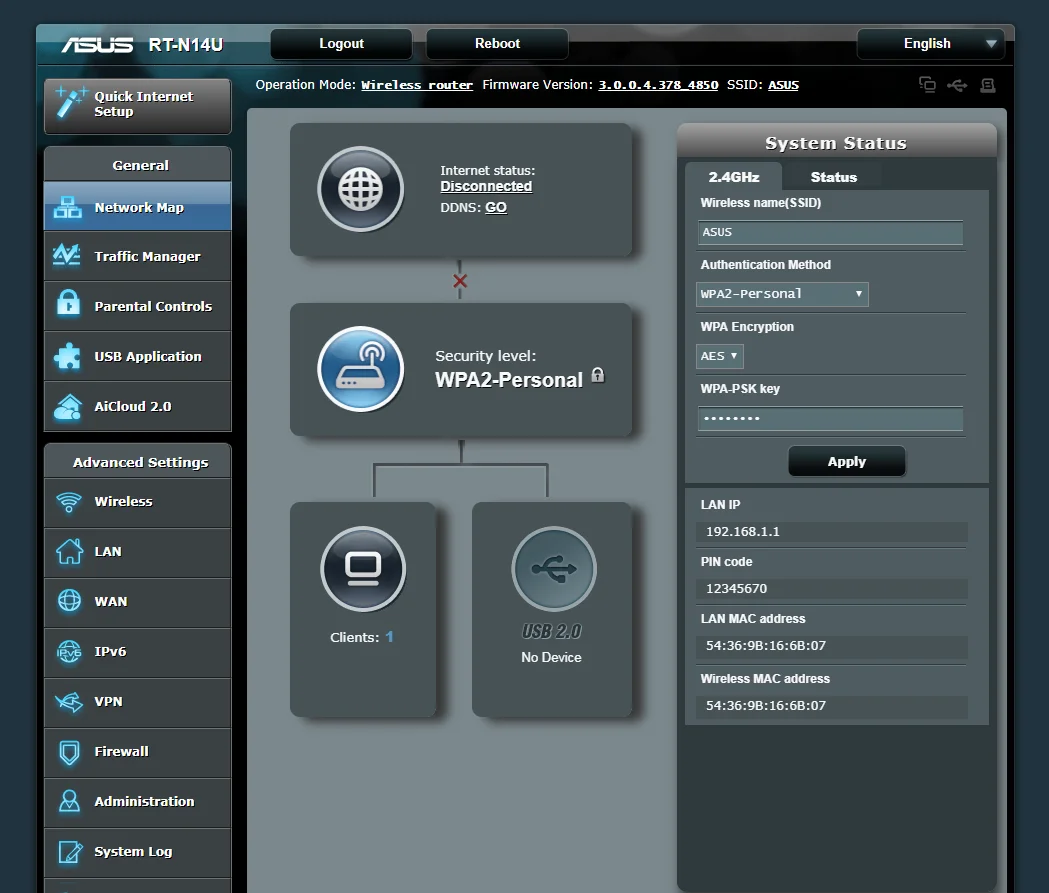Click the red X disconnected marker
This screenshot has width=1049, height=893.
460,281
